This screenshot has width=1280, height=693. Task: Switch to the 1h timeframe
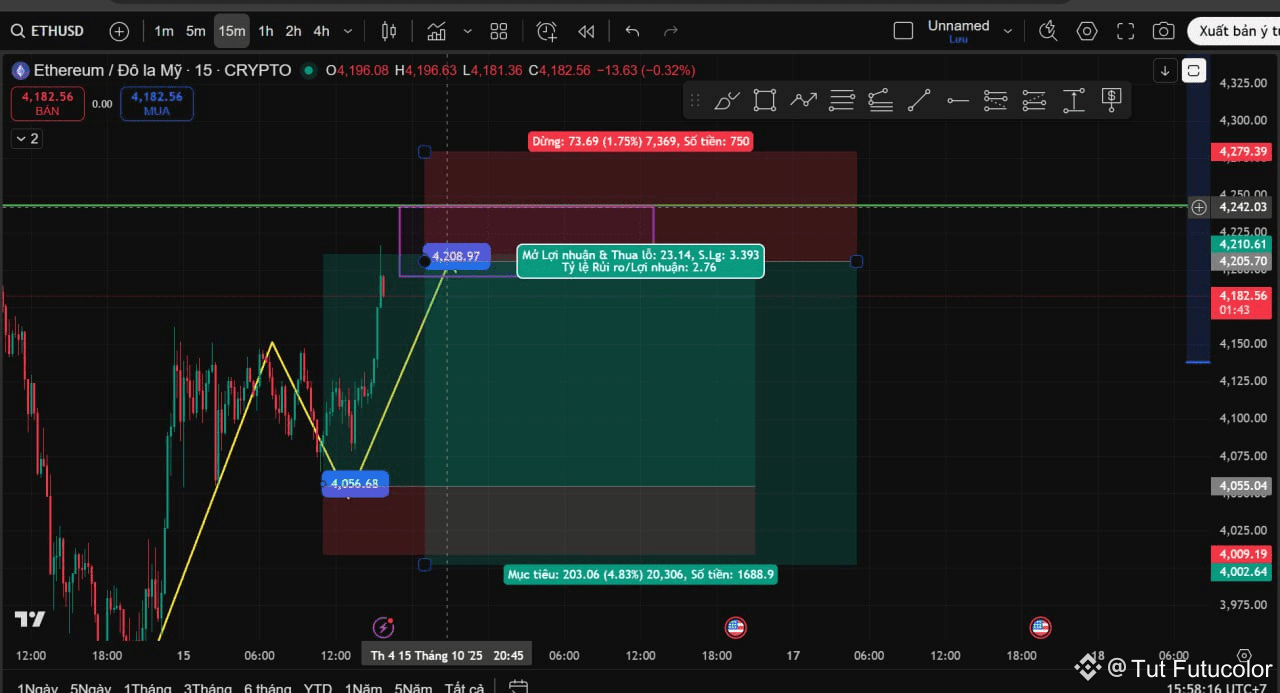point(265,31)
